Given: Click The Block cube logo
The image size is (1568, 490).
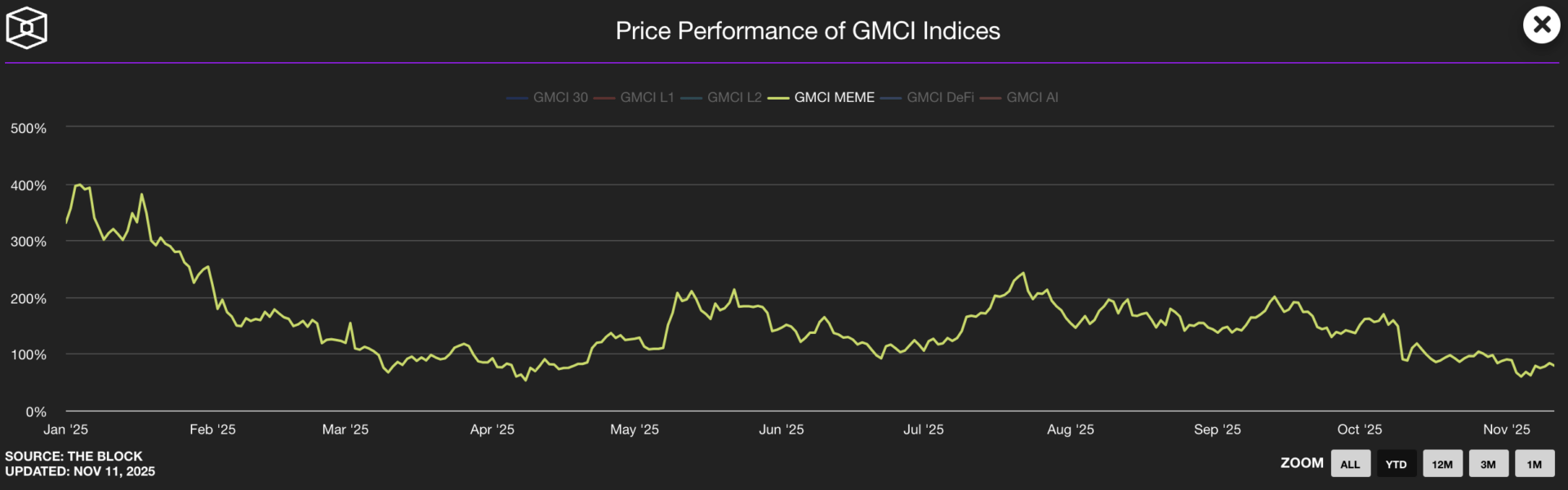Looking at the screenshot, I should click(x=26, y=28).
